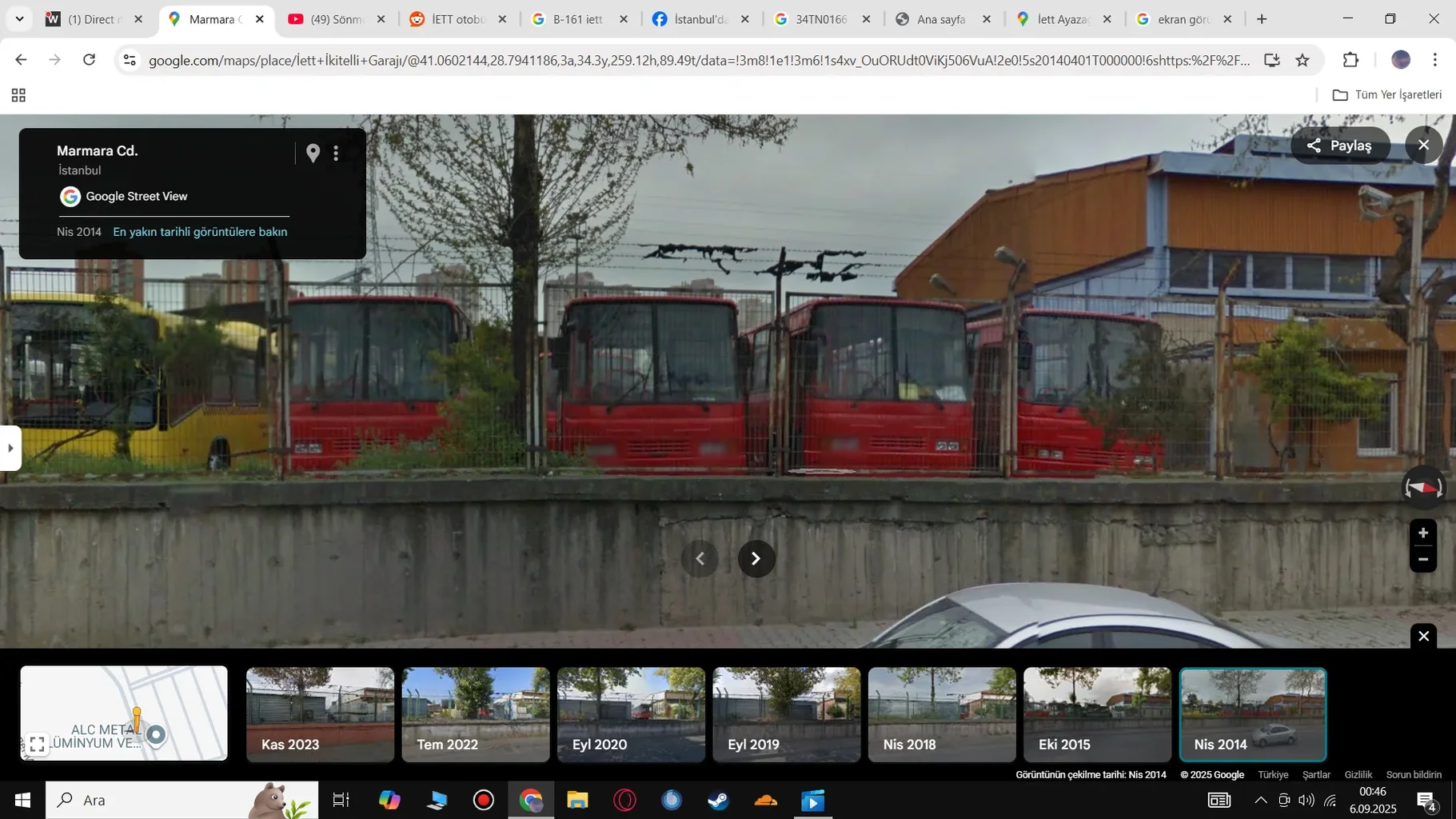
Task: Click the location pin icon beside Marmara Cd.
Action: pyautogui.click(x=313, y=153)
